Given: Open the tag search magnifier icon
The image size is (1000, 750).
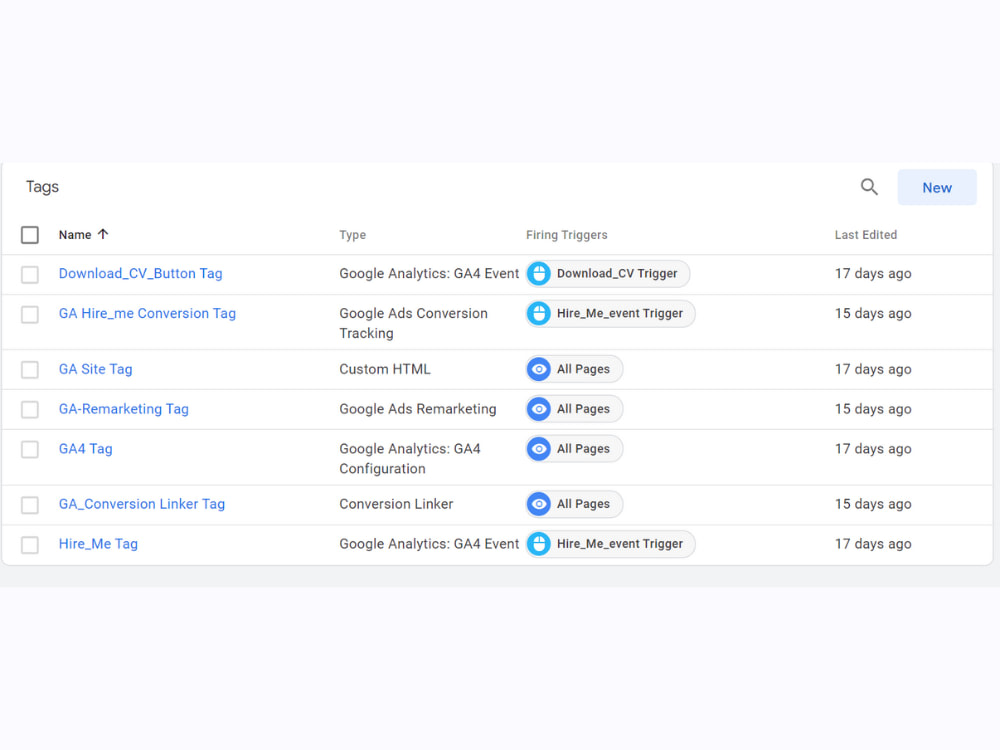Looking at the screenshot, I should click(x=868, y=187).
